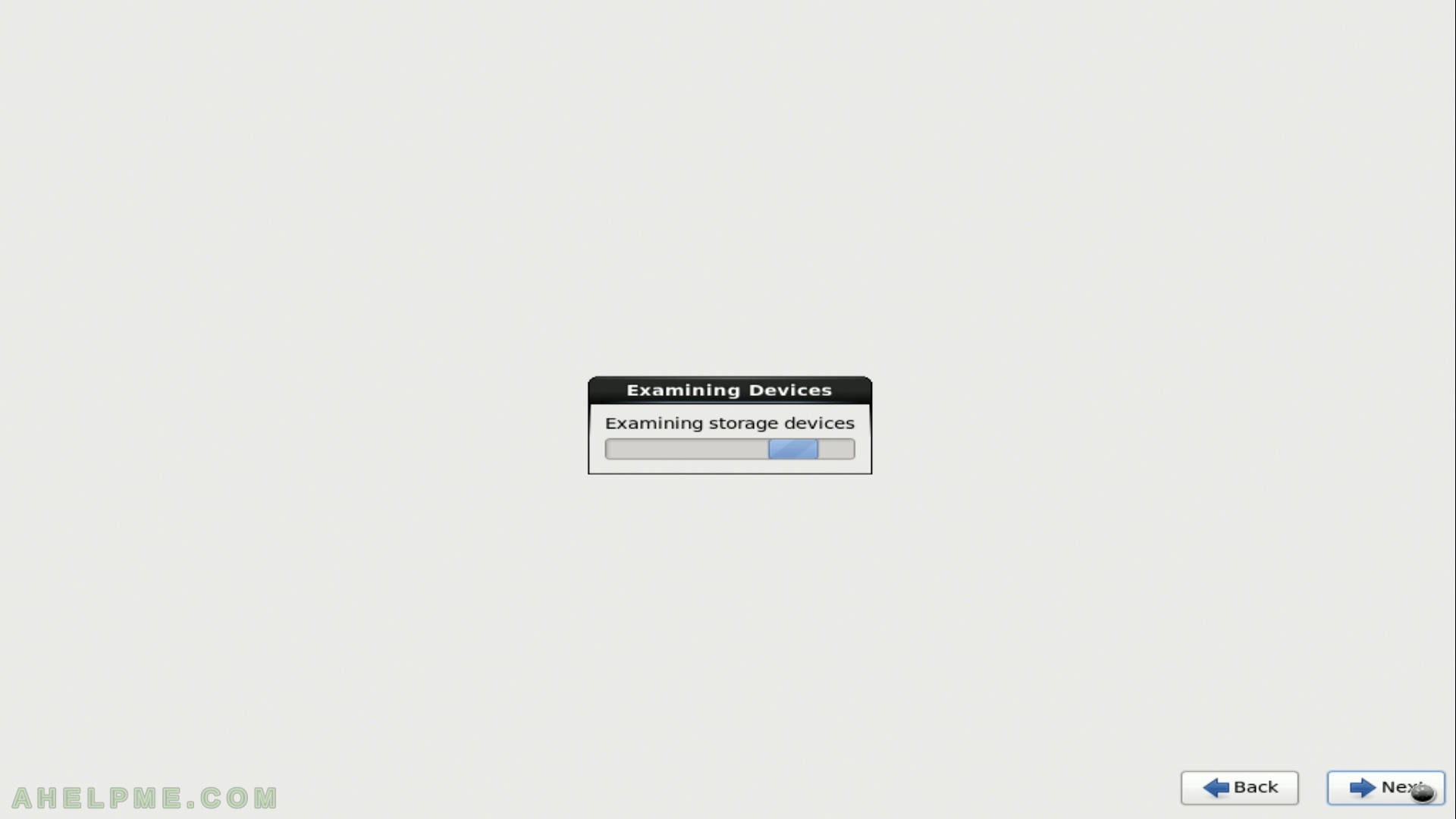Viewport: 1456px width, 819px height.
Task: Click the Examining storage devices label
Action: tap(729, 422)
